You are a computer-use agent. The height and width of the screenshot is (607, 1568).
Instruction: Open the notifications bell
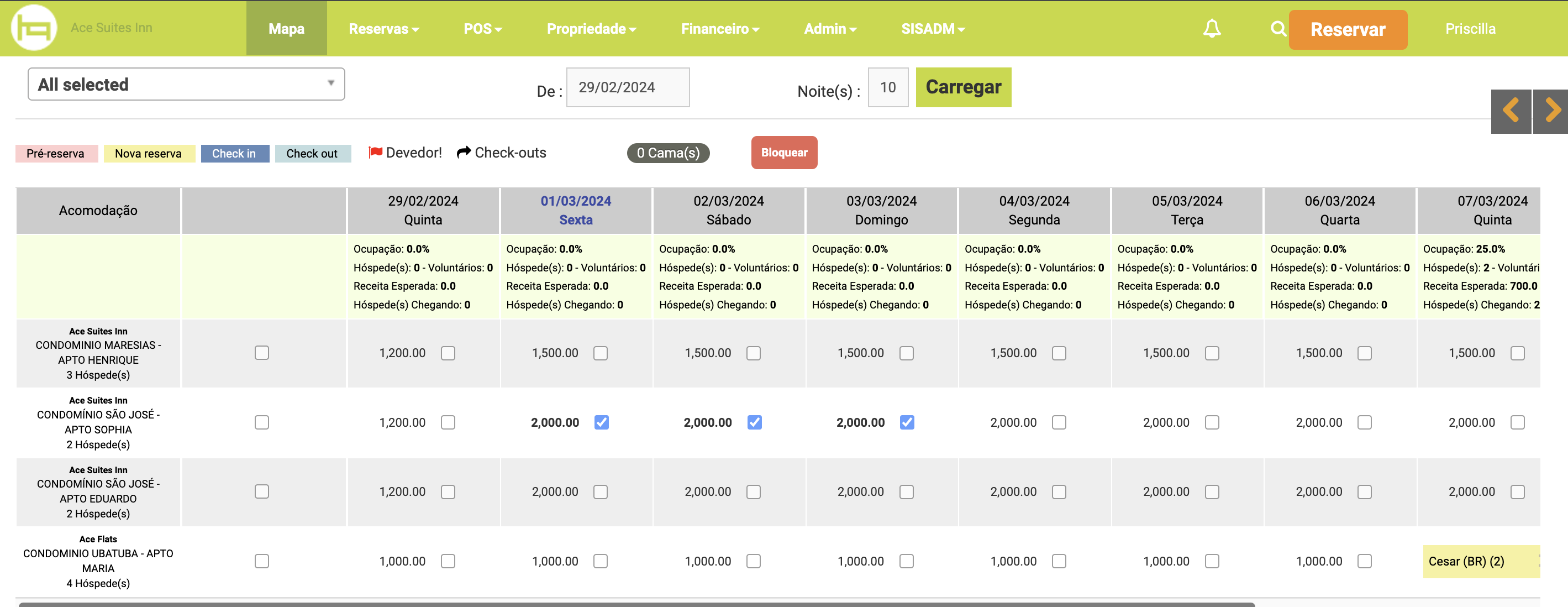1211,29
